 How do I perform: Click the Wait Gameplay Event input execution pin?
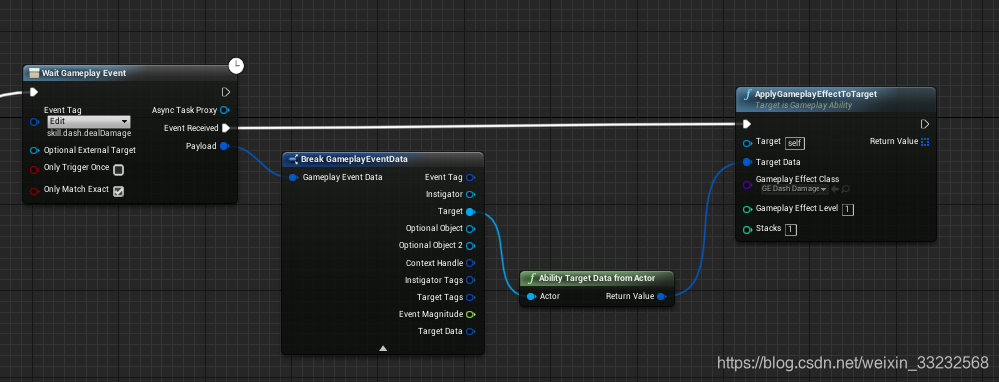(34, 92)
